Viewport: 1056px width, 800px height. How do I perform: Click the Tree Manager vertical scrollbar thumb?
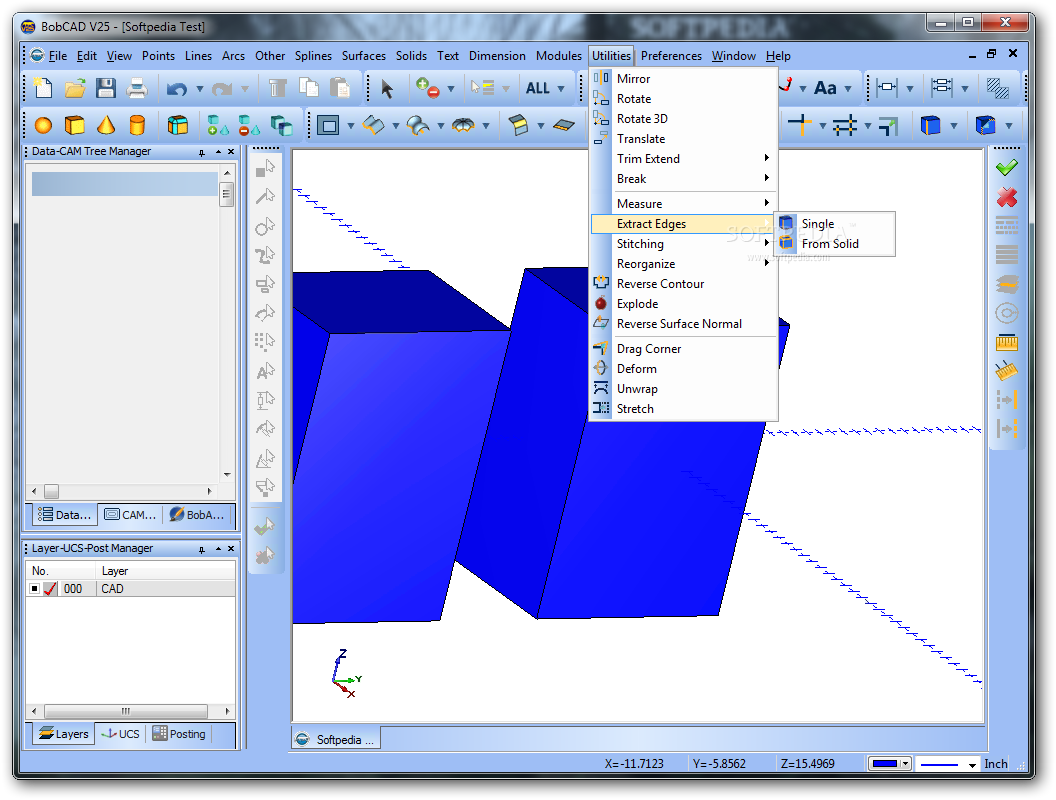[227, 195]
